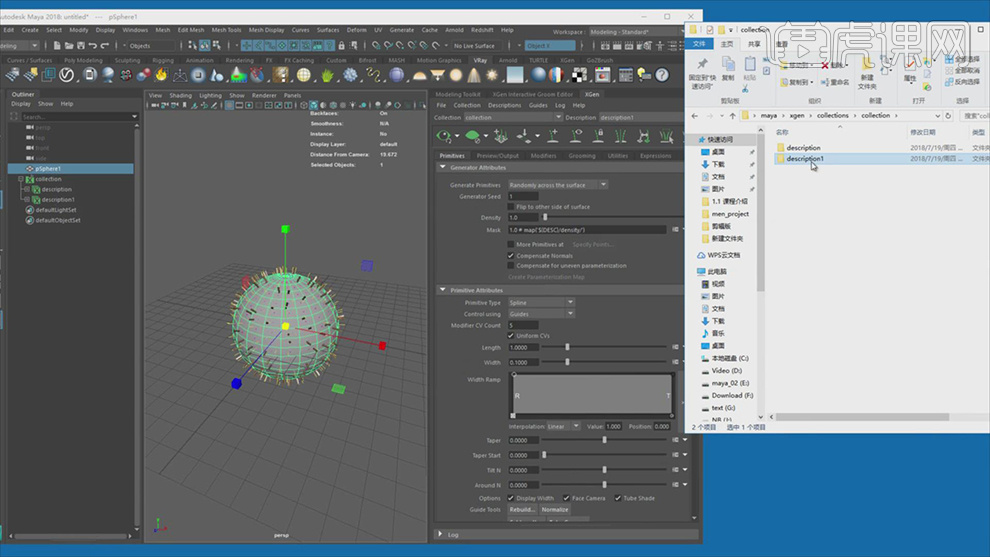Click the Taper slider handle

[604, 440]
